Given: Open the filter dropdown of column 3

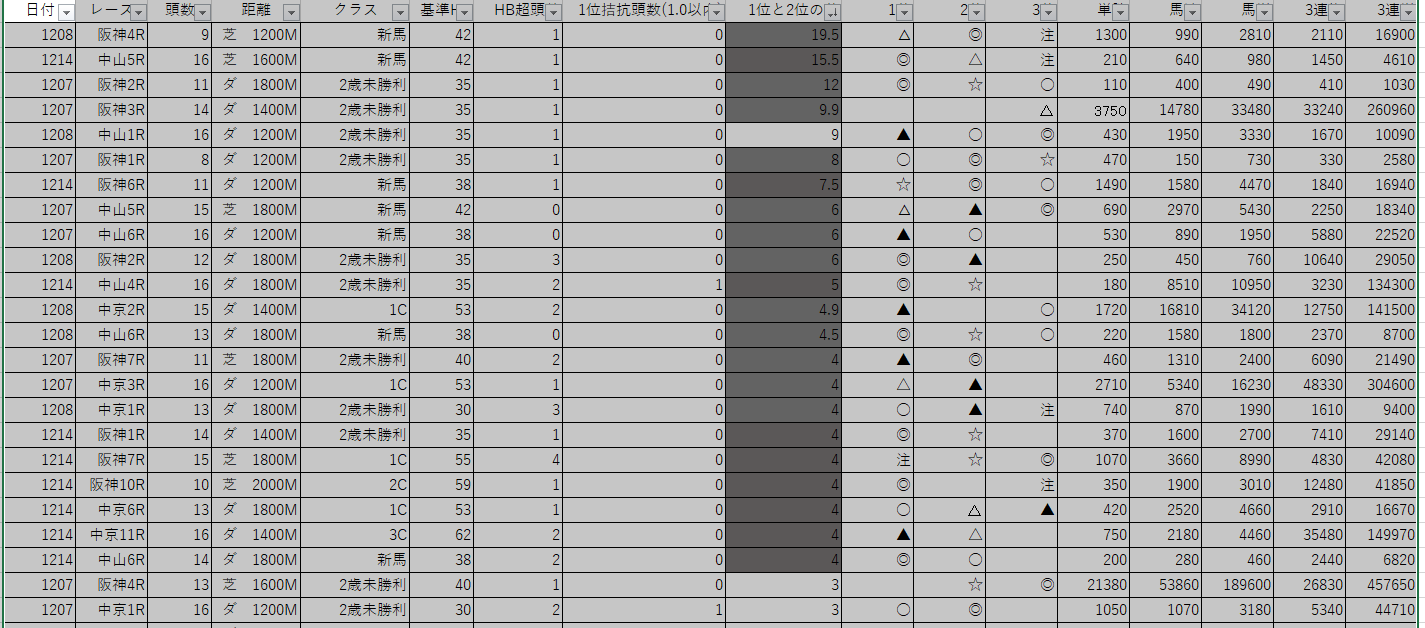Looking at the screenshot, I should [x=1049, y=12].
